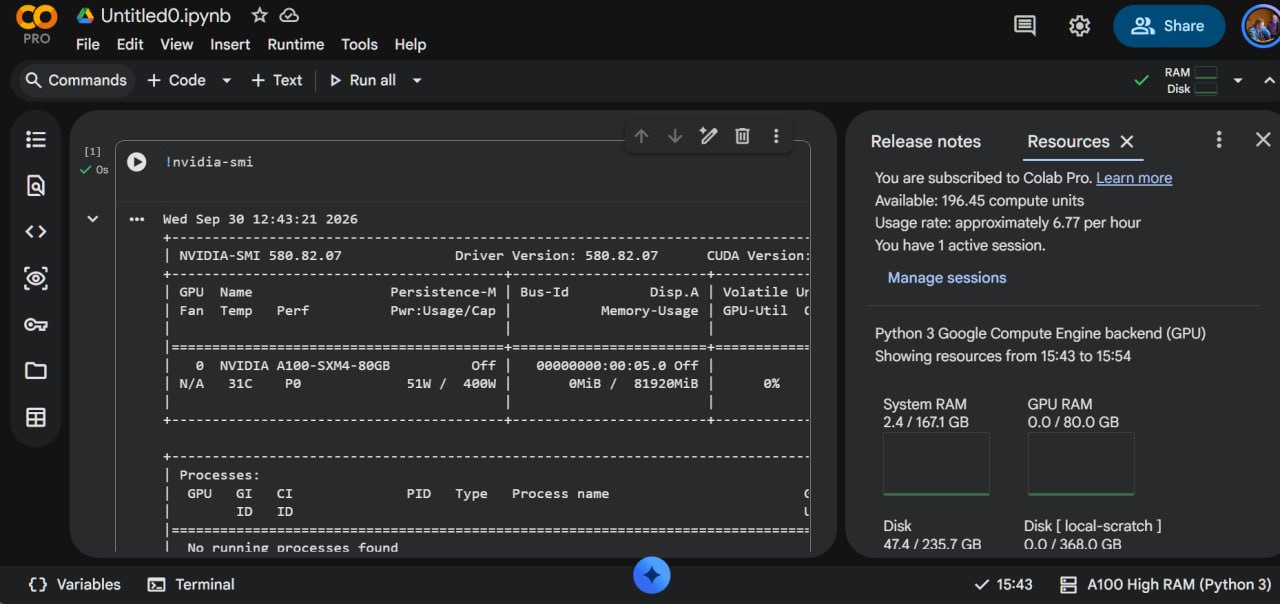Open the Code button dropdown arrow
1280x604 pixels.
coord(227,80)
